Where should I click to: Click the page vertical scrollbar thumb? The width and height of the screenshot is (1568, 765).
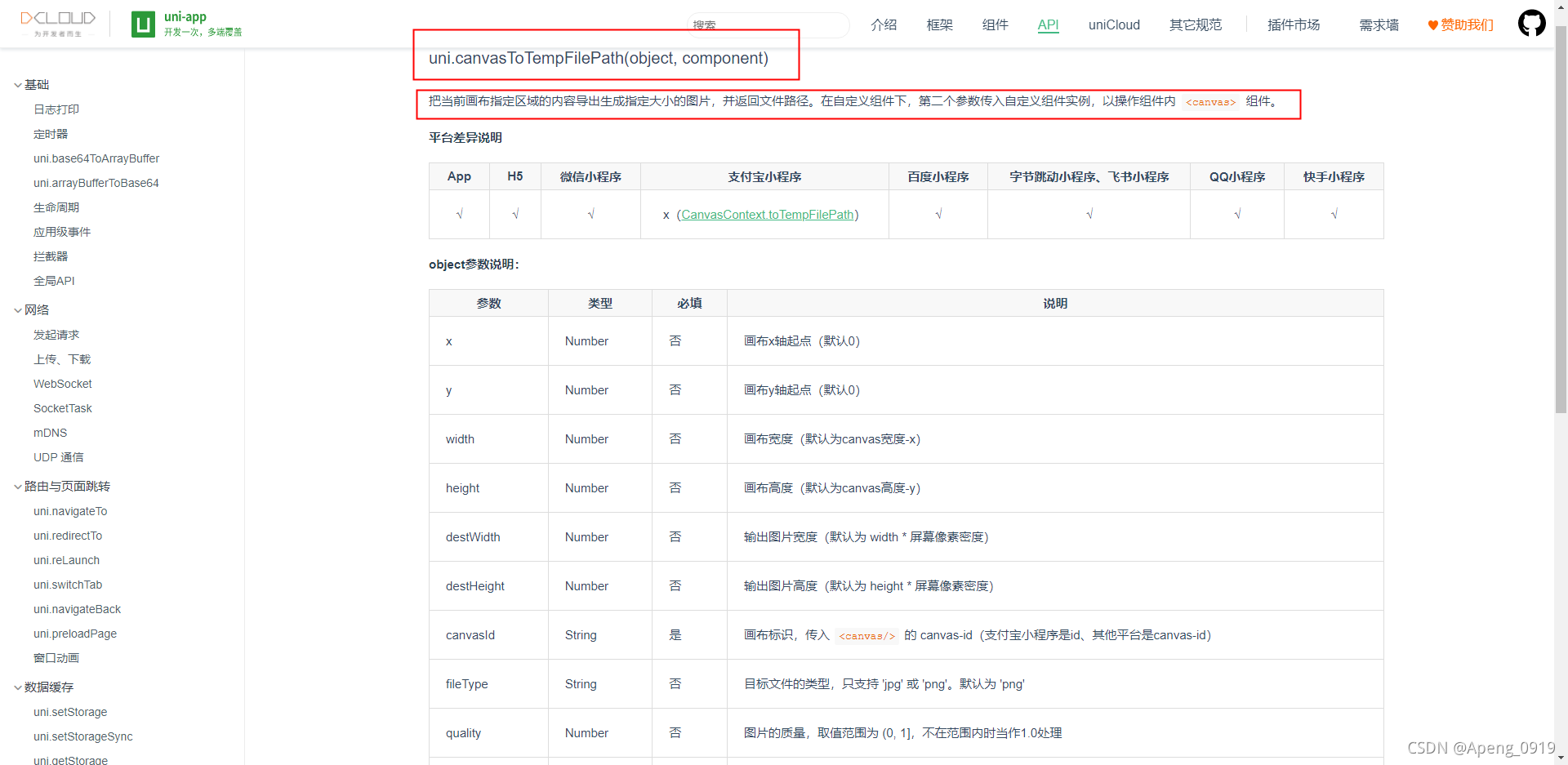click(x=1561, y=219)
